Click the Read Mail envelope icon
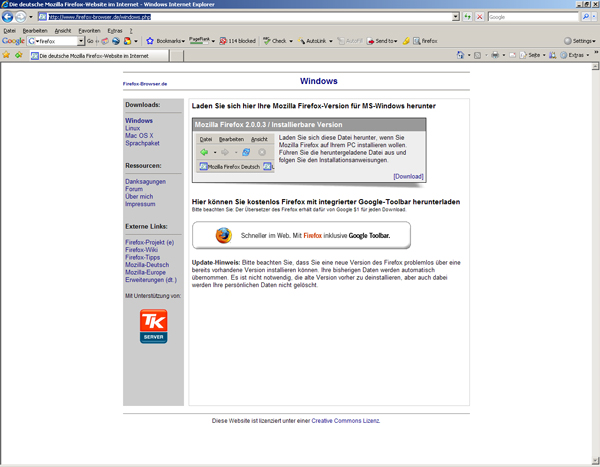The width and height of the screenshot is (600, 467). 512,55
